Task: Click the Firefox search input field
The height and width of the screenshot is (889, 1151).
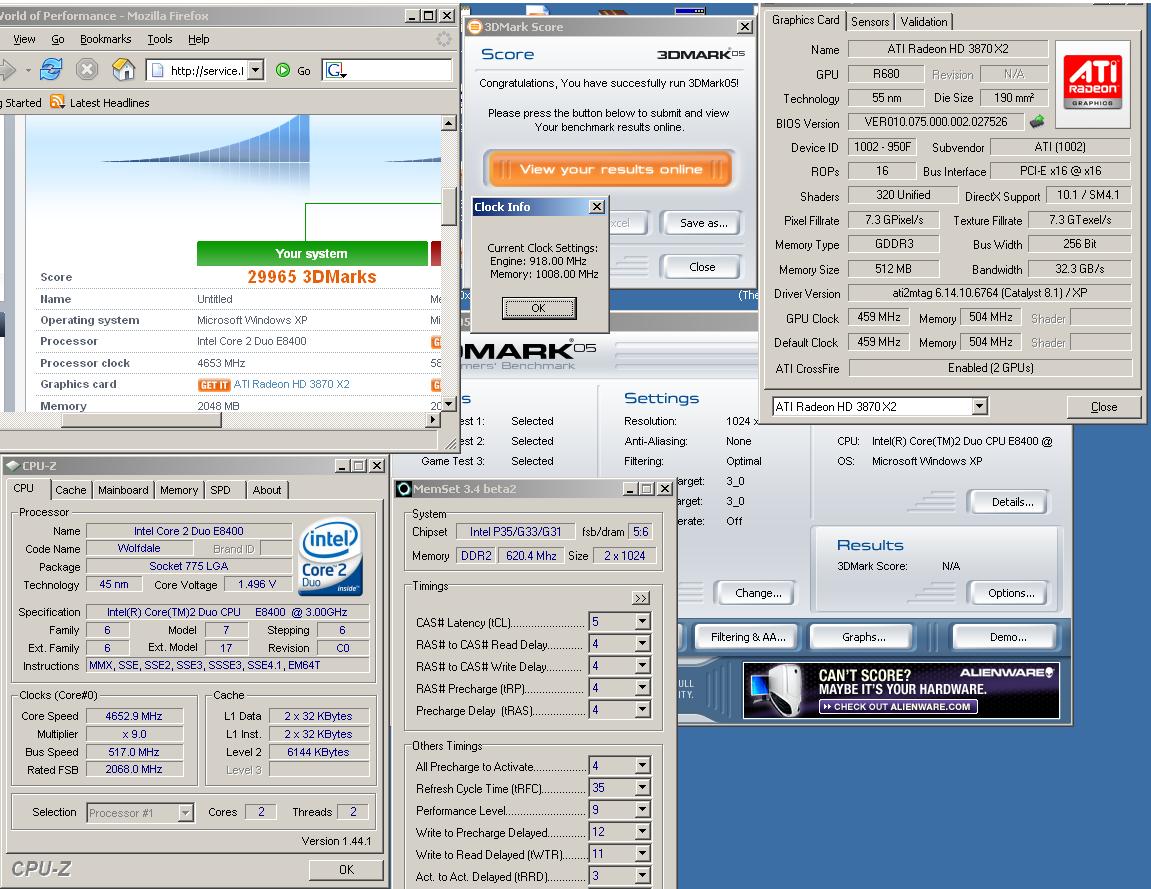Action: (x=399, y=70)
